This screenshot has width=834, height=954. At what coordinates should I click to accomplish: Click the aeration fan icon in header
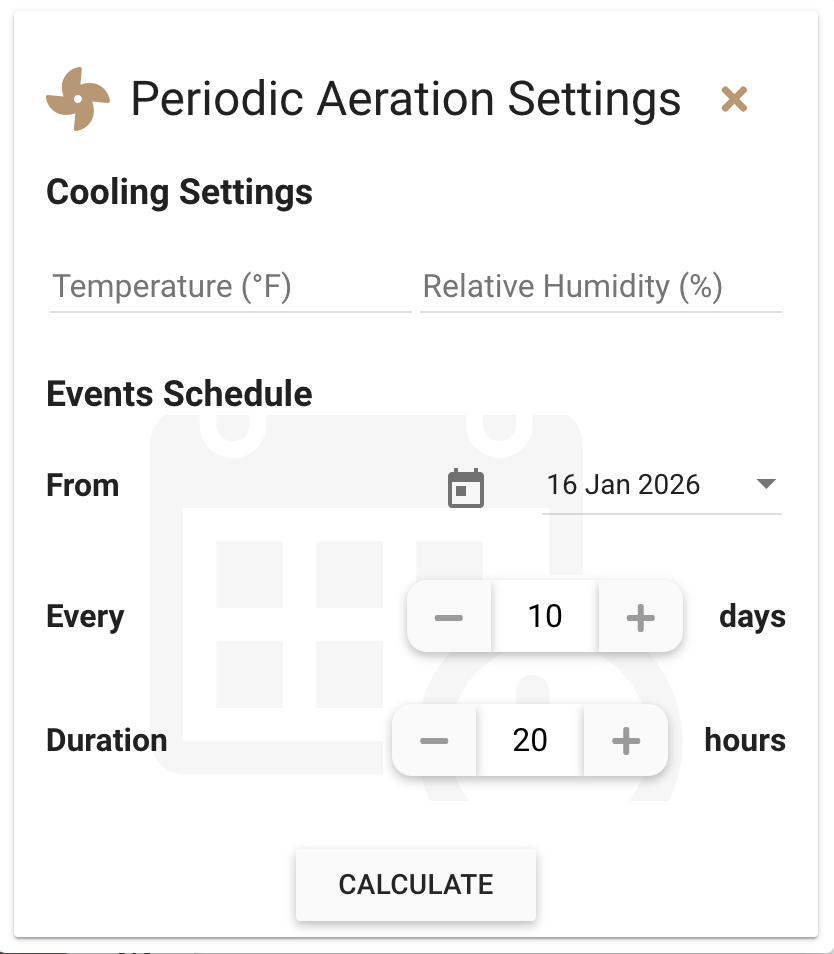(x=77, y=99)
